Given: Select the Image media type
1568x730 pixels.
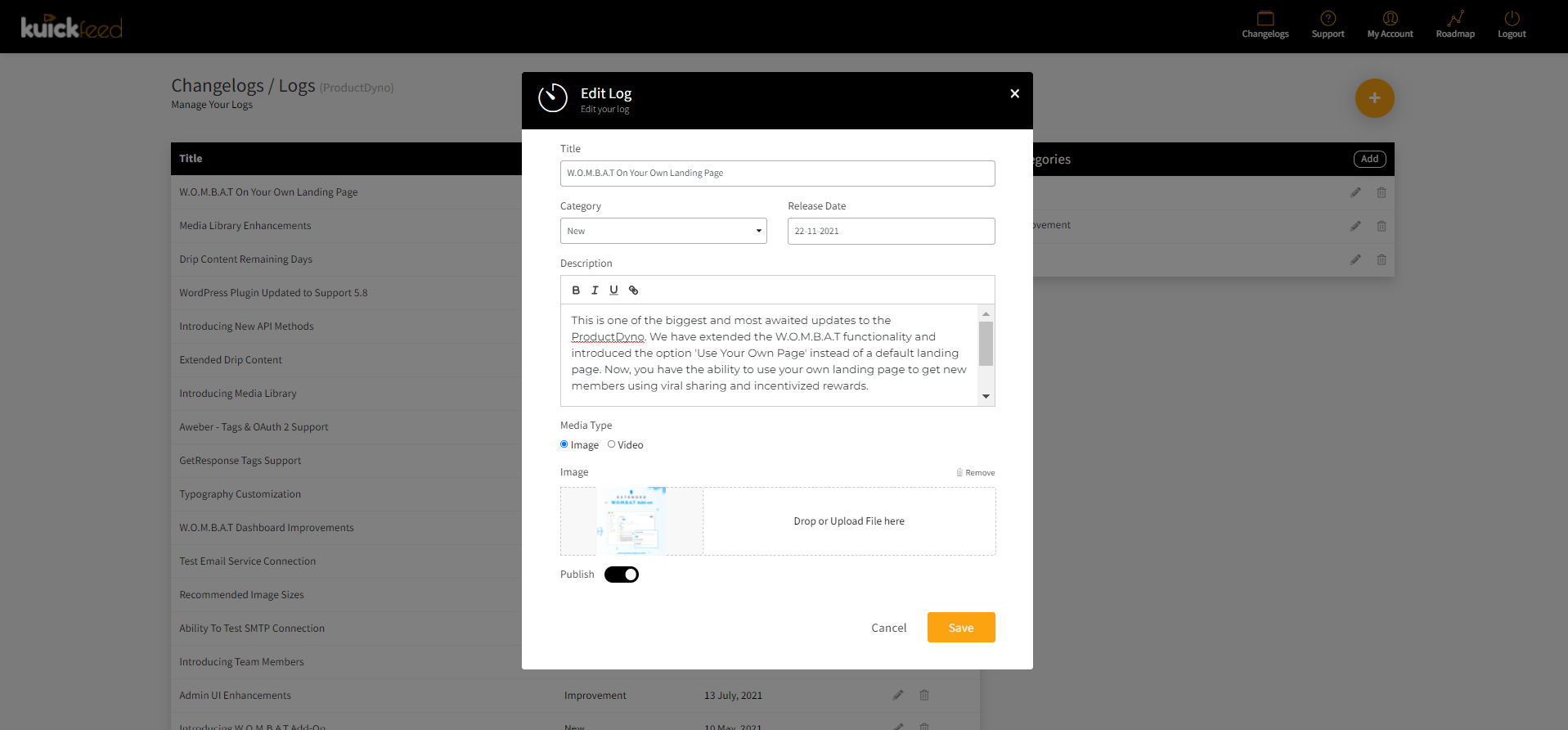Looking at the screenshot, I should tap(563, 444).
